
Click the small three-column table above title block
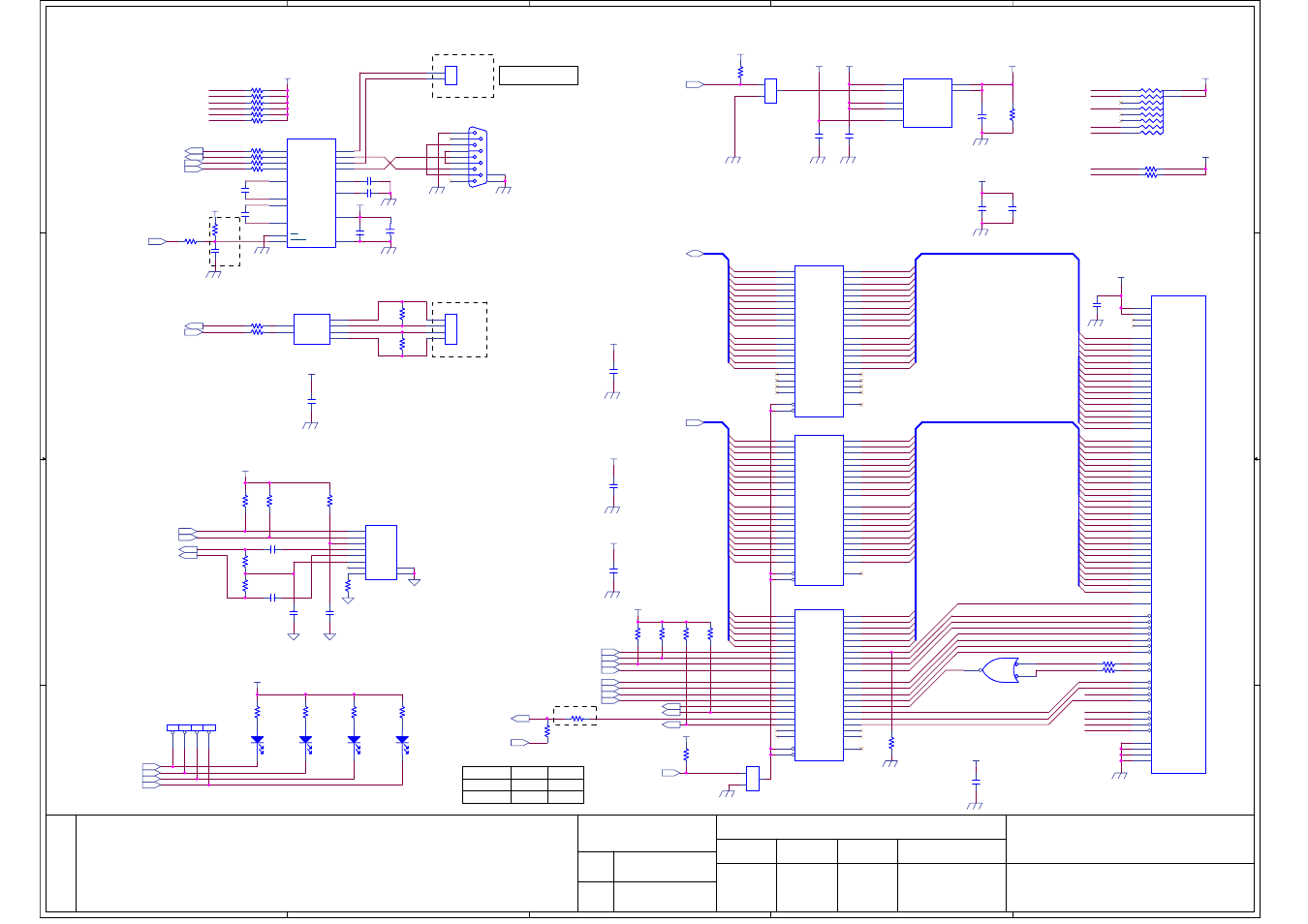pyautogui.click(x=523, y=785)
